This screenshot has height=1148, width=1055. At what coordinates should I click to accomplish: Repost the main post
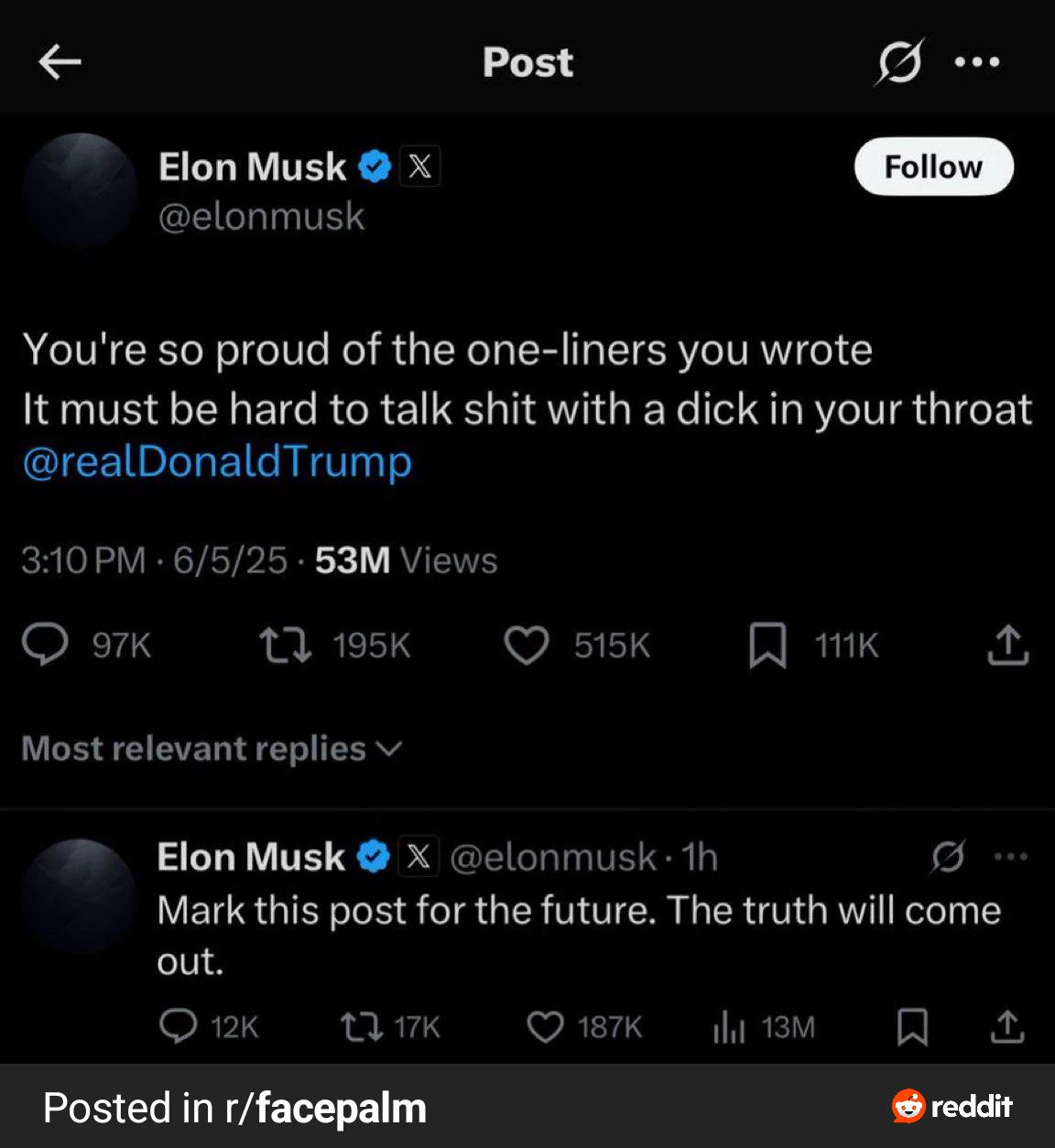click(x=286, y=645)
